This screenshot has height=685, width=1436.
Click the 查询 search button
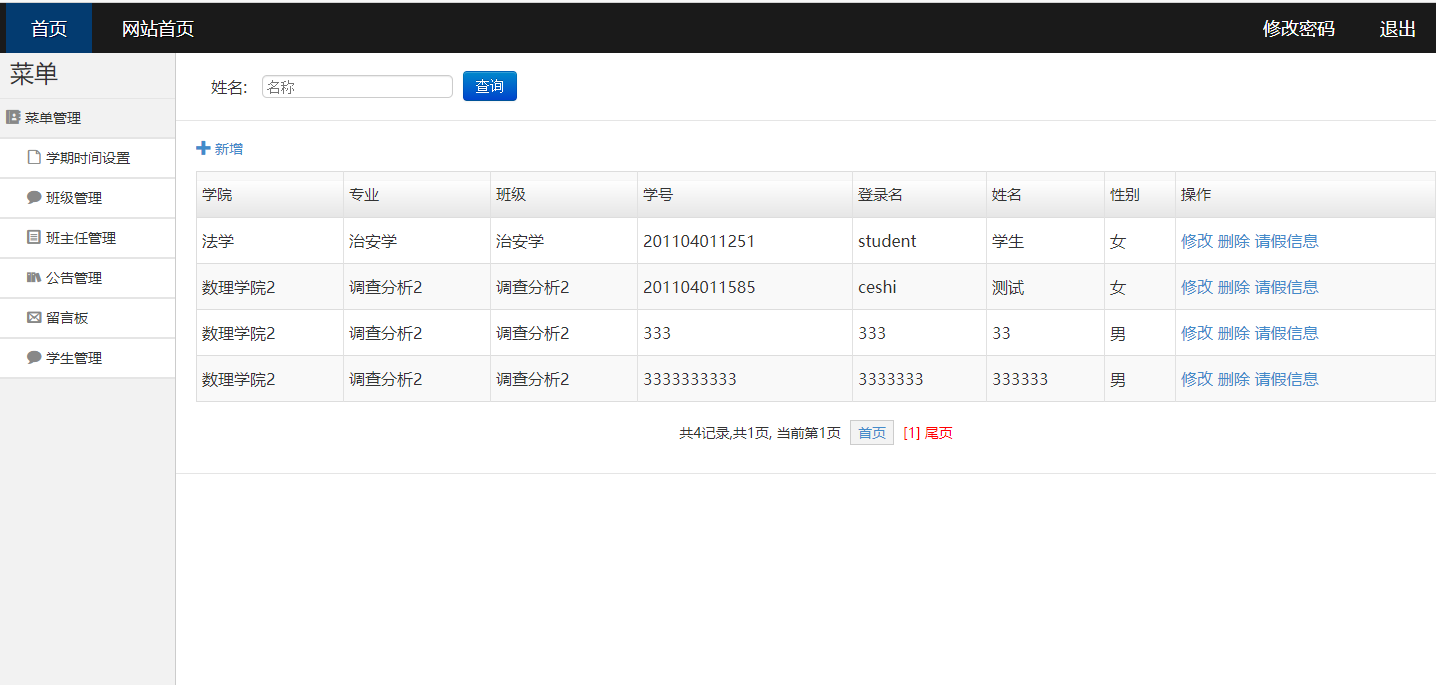point(489,86)
